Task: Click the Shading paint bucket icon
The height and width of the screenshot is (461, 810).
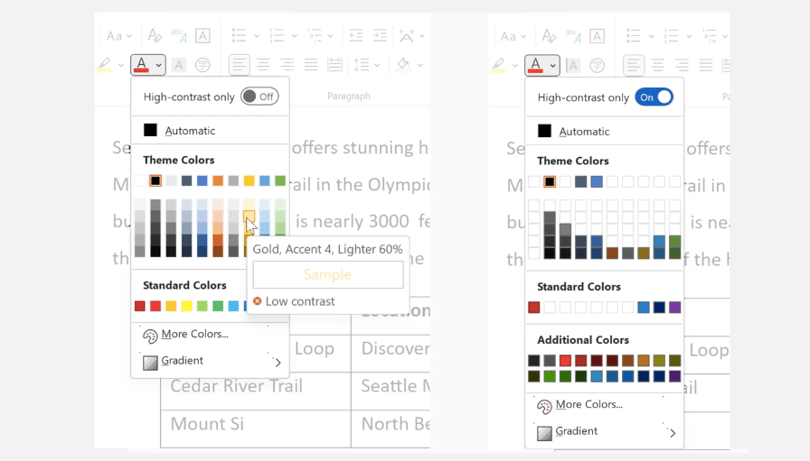Action: (x=403, y=65)
